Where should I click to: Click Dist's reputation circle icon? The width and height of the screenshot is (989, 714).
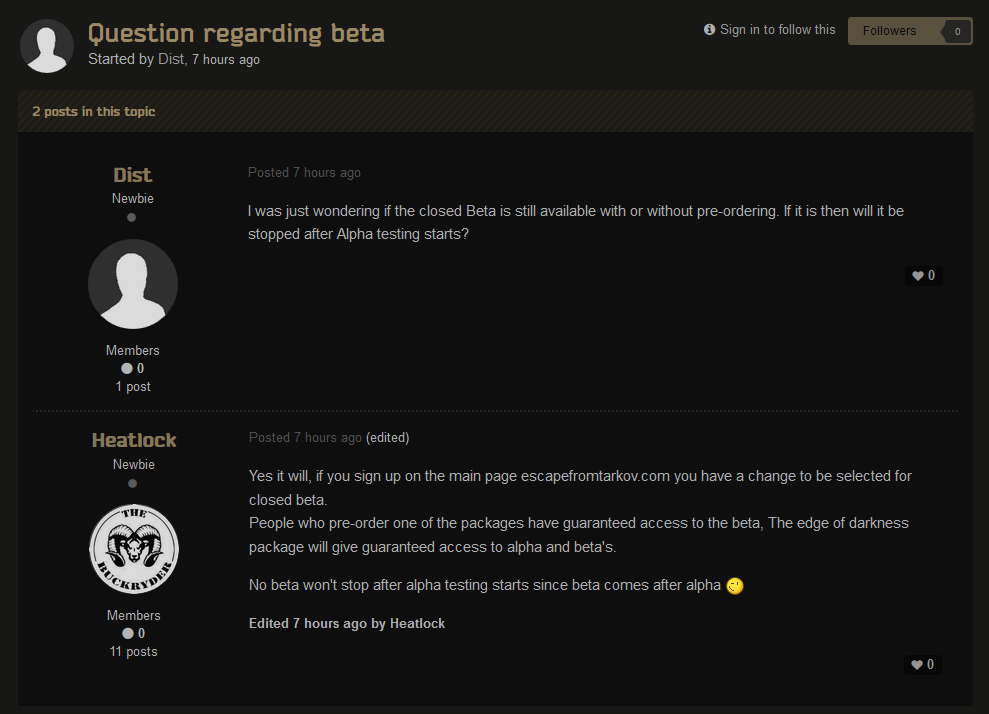(x=127, y=369)
